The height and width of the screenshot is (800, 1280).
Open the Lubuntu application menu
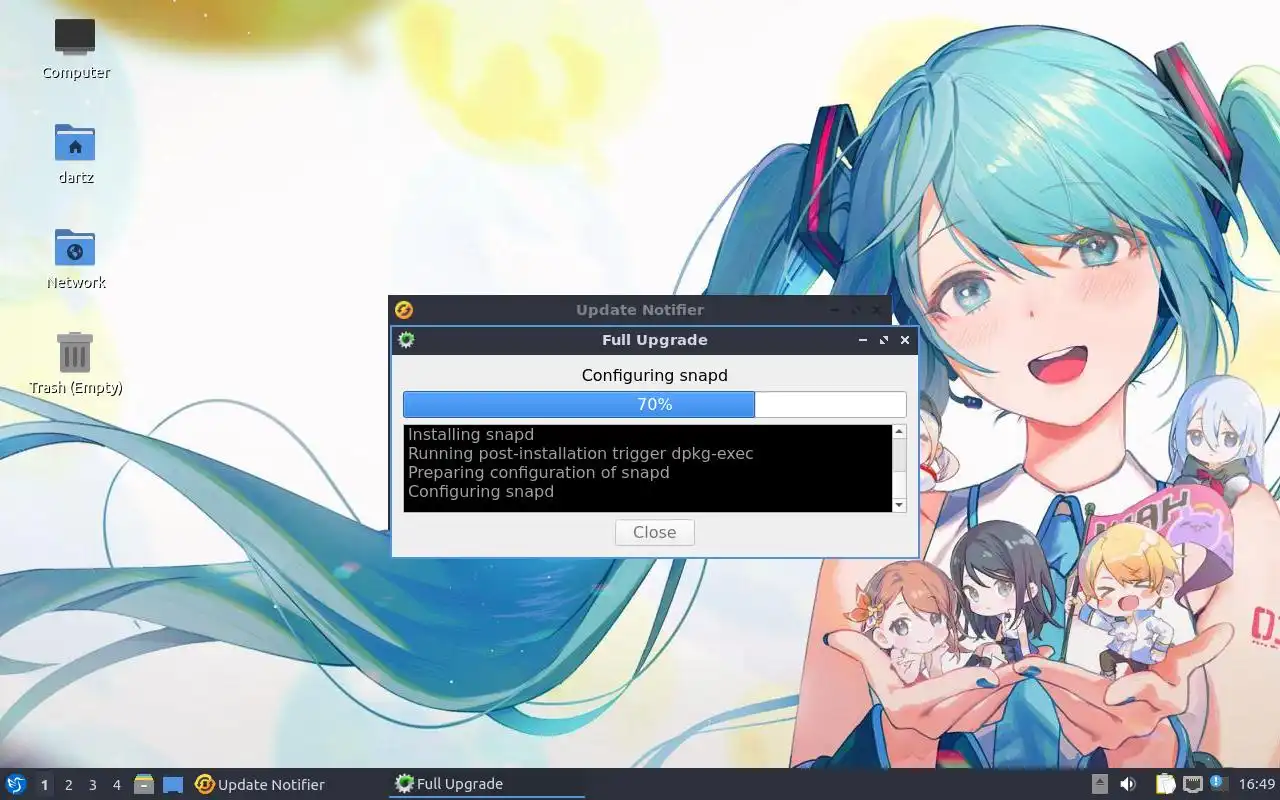point(16,784)
